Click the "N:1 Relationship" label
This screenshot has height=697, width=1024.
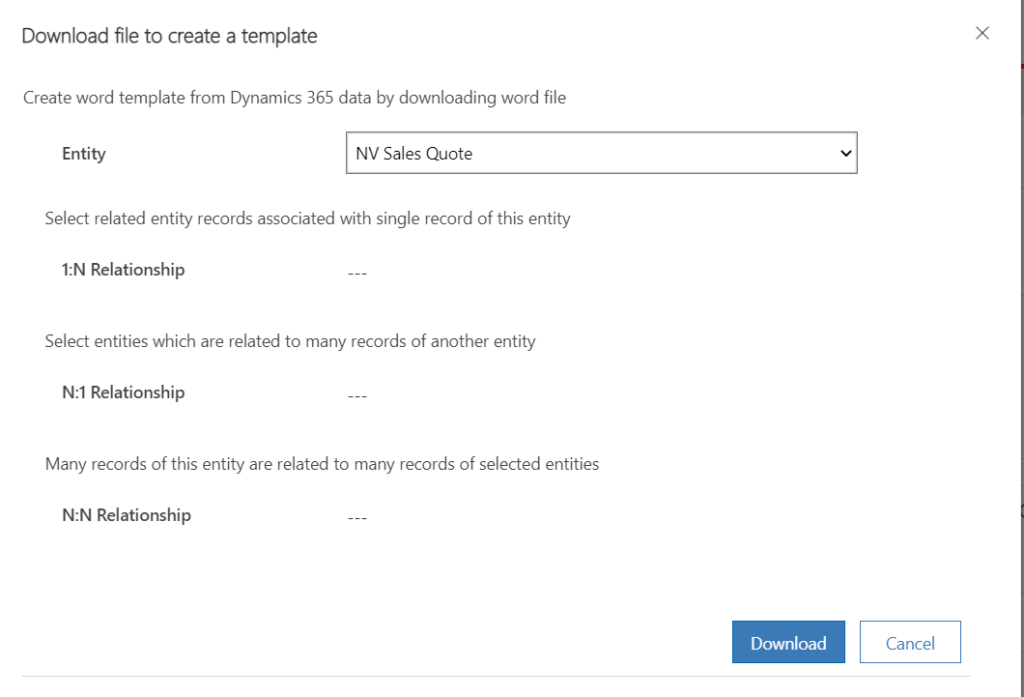click(123, 392)
